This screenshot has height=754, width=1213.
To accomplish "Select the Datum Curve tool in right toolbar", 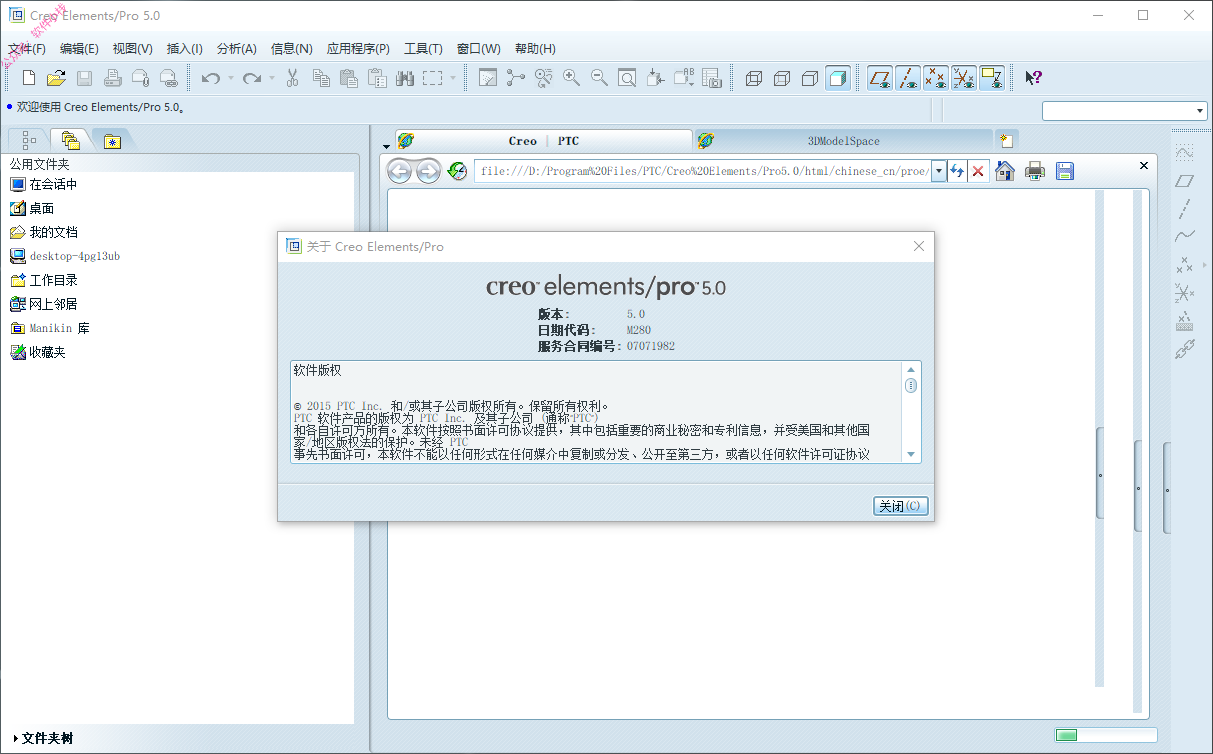I will click(x=1185, y=237).
